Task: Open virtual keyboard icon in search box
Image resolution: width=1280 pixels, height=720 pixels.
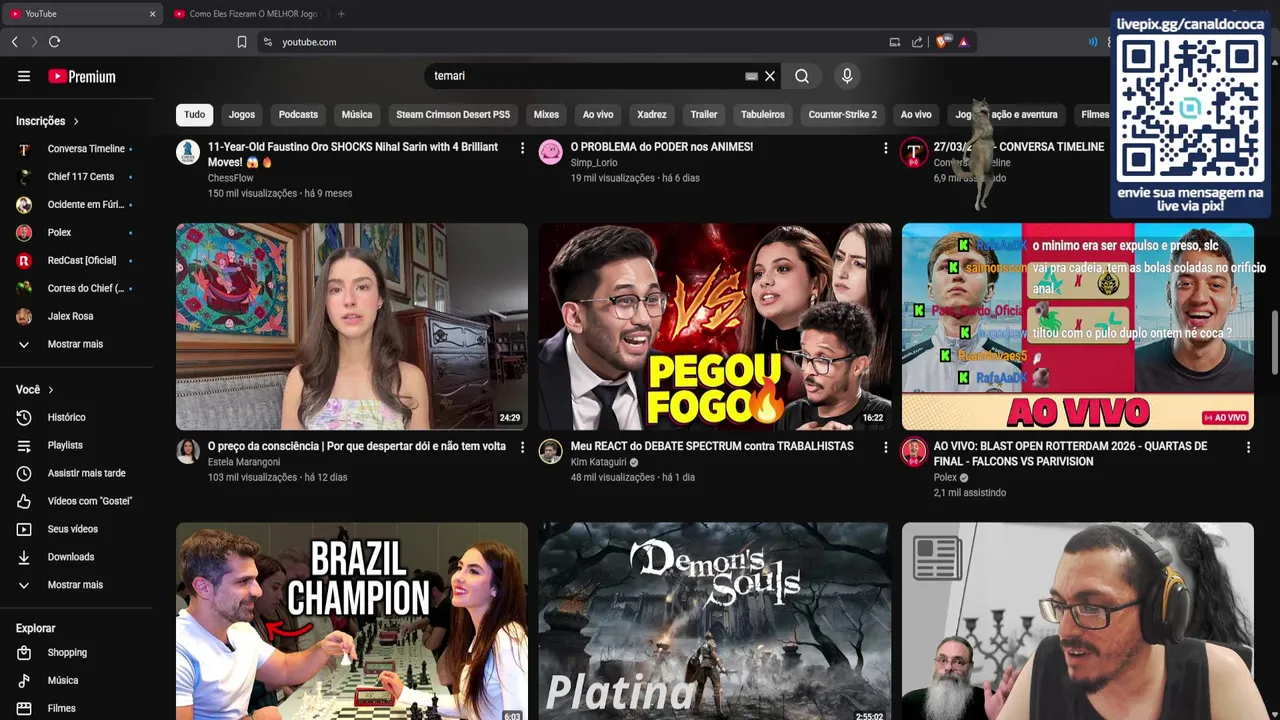Action: point(751,76)
